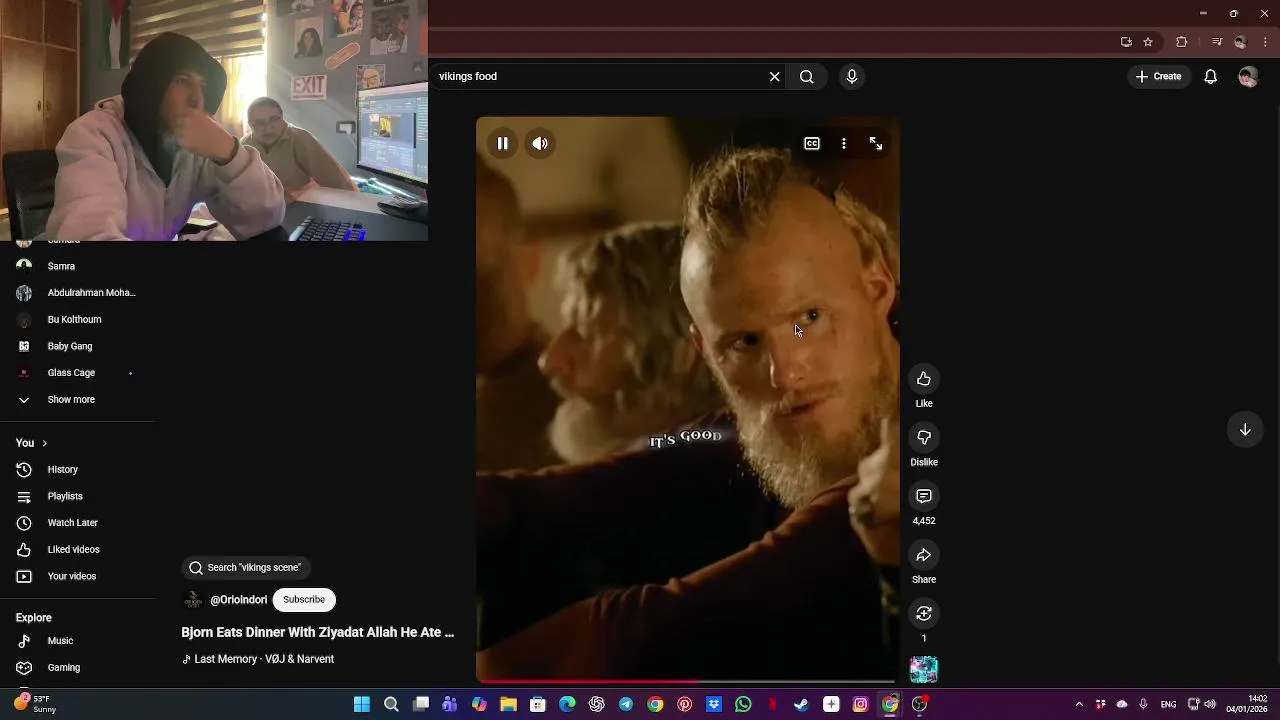Open Instagram from the taskbar

tap(860, 704)
